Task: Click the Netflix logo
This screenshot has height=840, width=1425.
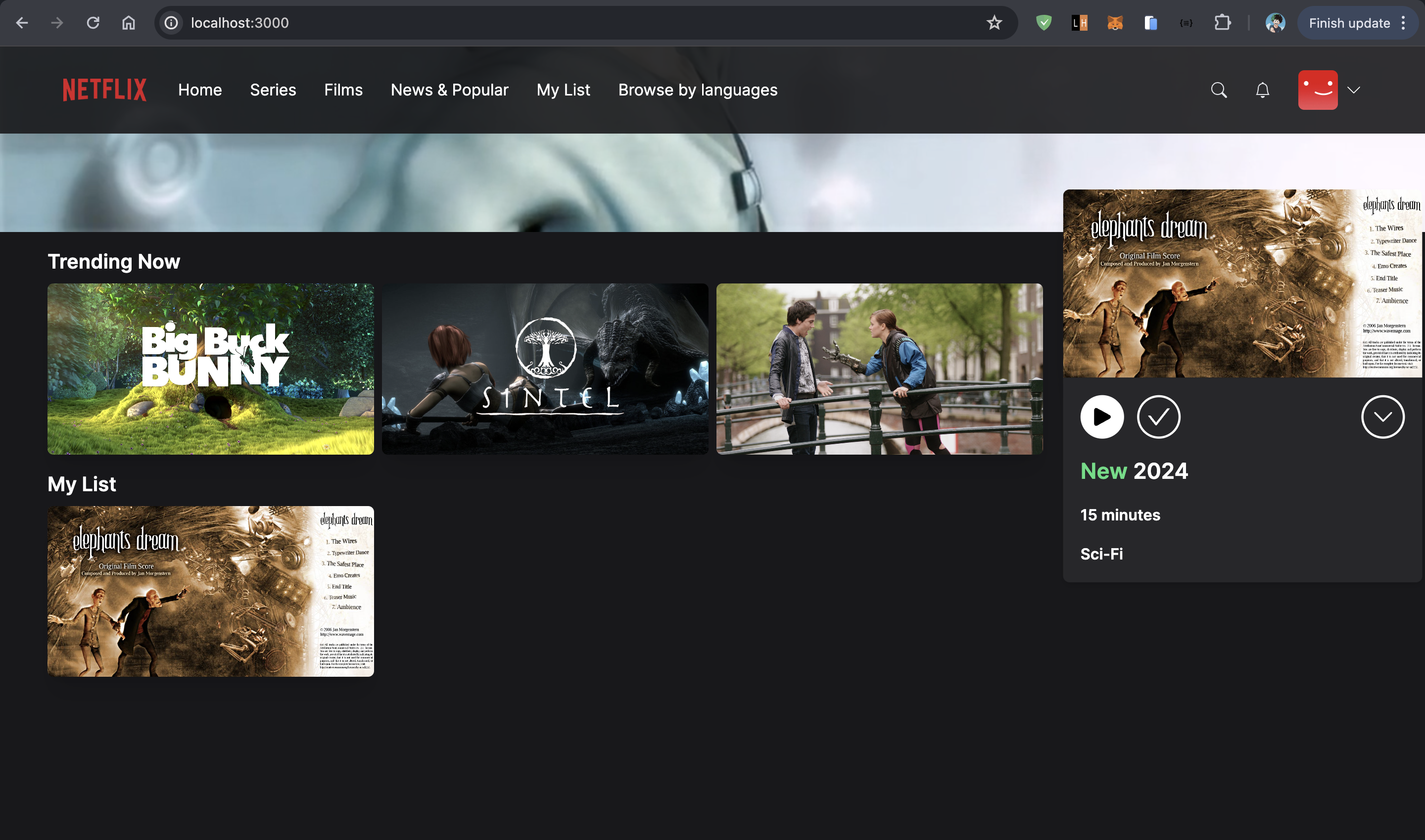Action: tap(105, 90)
